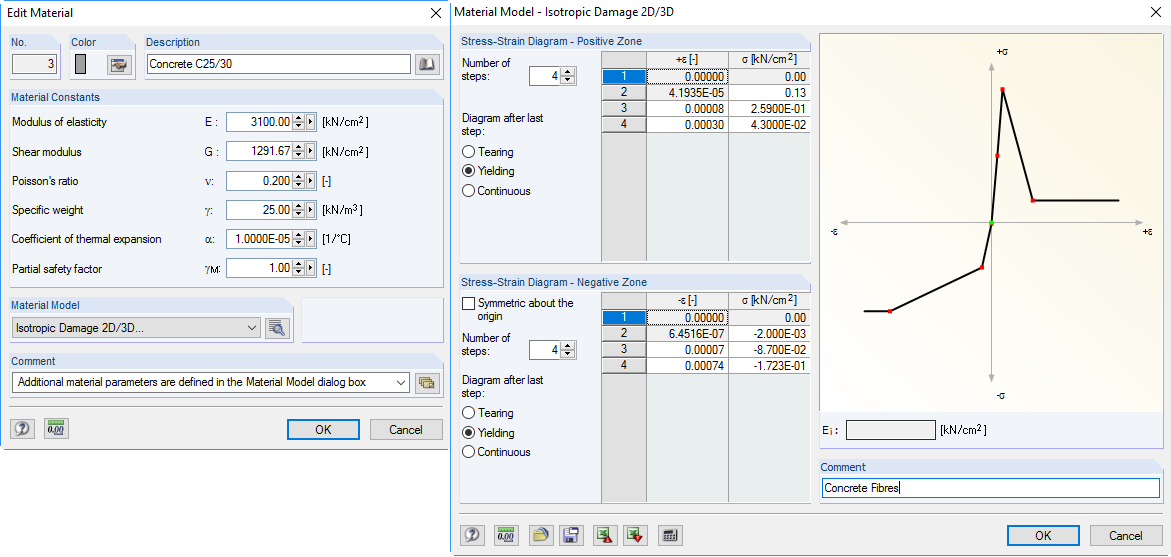Click the material No. field
1171x557 pixels.
click(x=34, y=65)
